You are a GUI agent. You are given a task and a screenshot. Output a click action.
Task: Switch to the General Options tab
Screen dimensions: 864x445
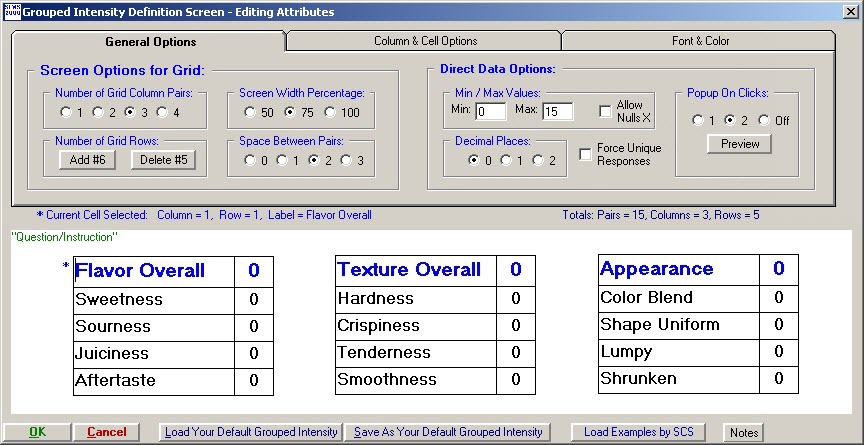(x=150, y=41)
